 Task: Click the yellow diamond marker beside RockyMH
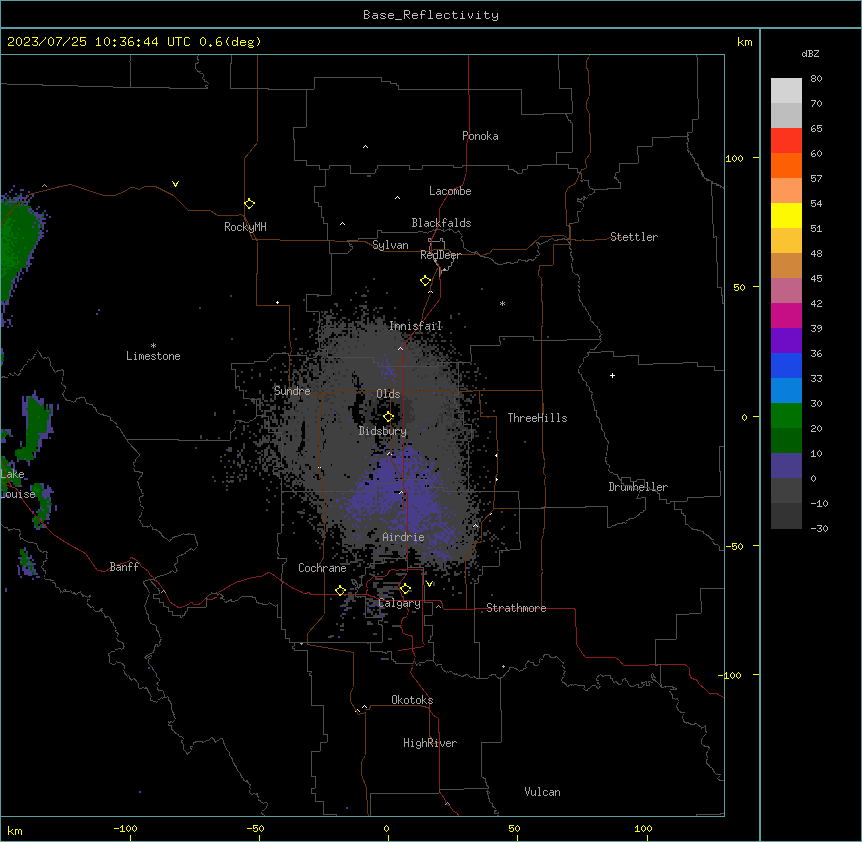[x=249, y=203]
